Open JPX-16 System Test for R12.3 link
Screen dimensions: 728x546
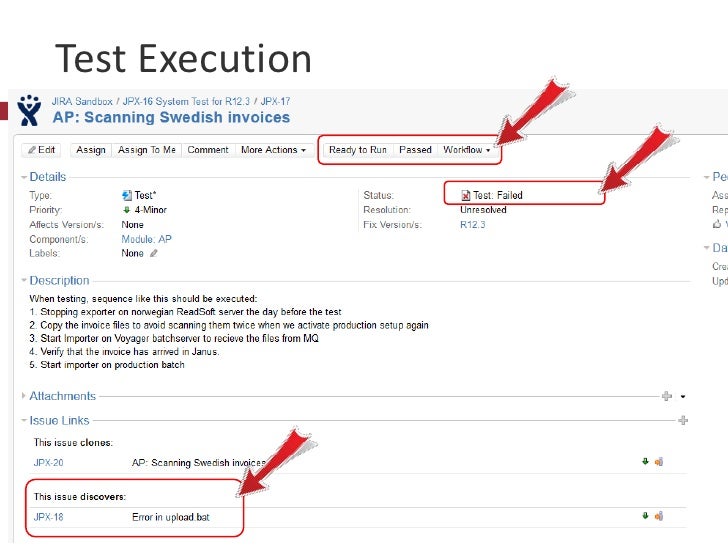tap(186, 101)
